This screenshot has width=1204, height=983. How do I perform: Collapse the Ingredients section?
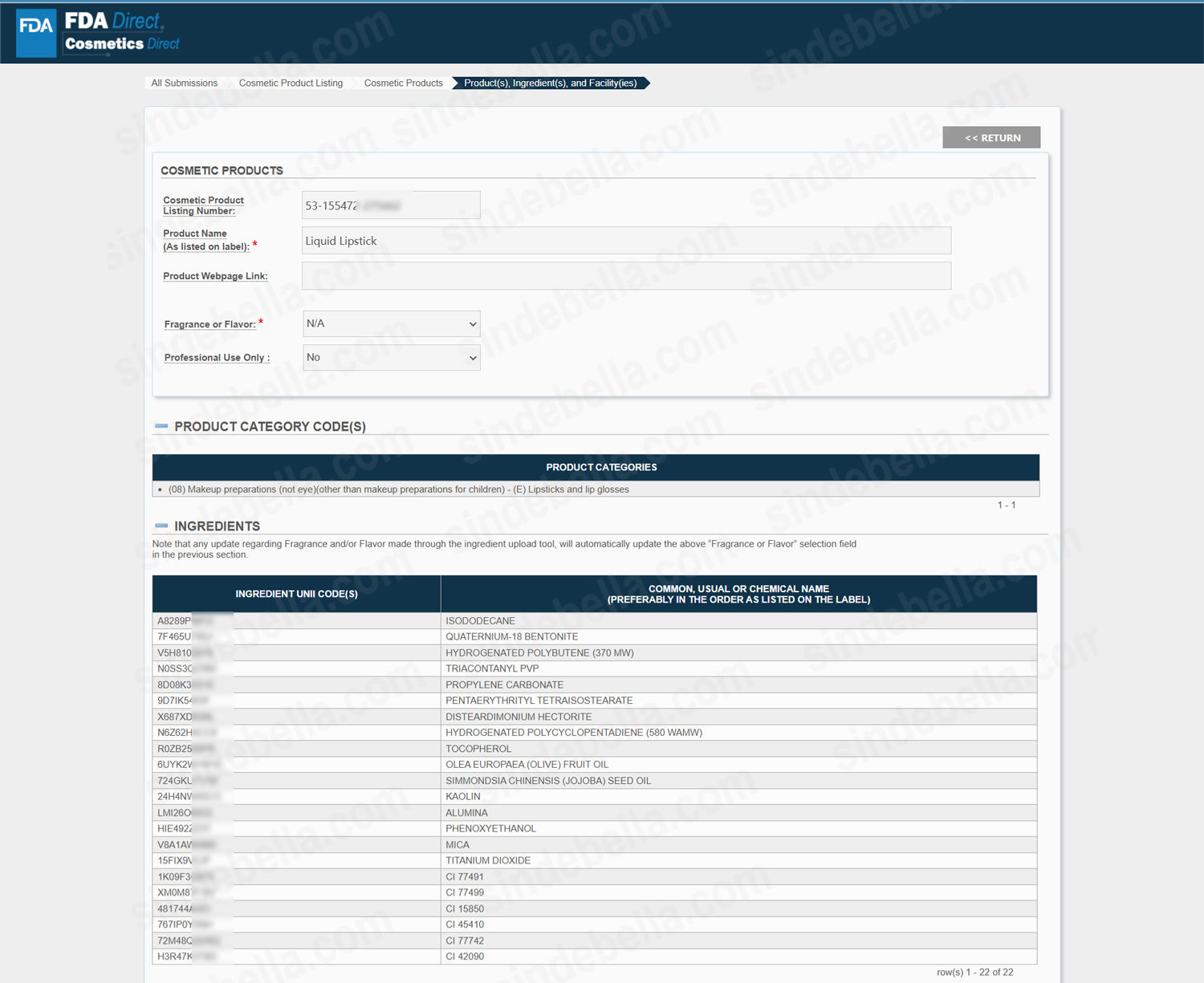(161, 526)
